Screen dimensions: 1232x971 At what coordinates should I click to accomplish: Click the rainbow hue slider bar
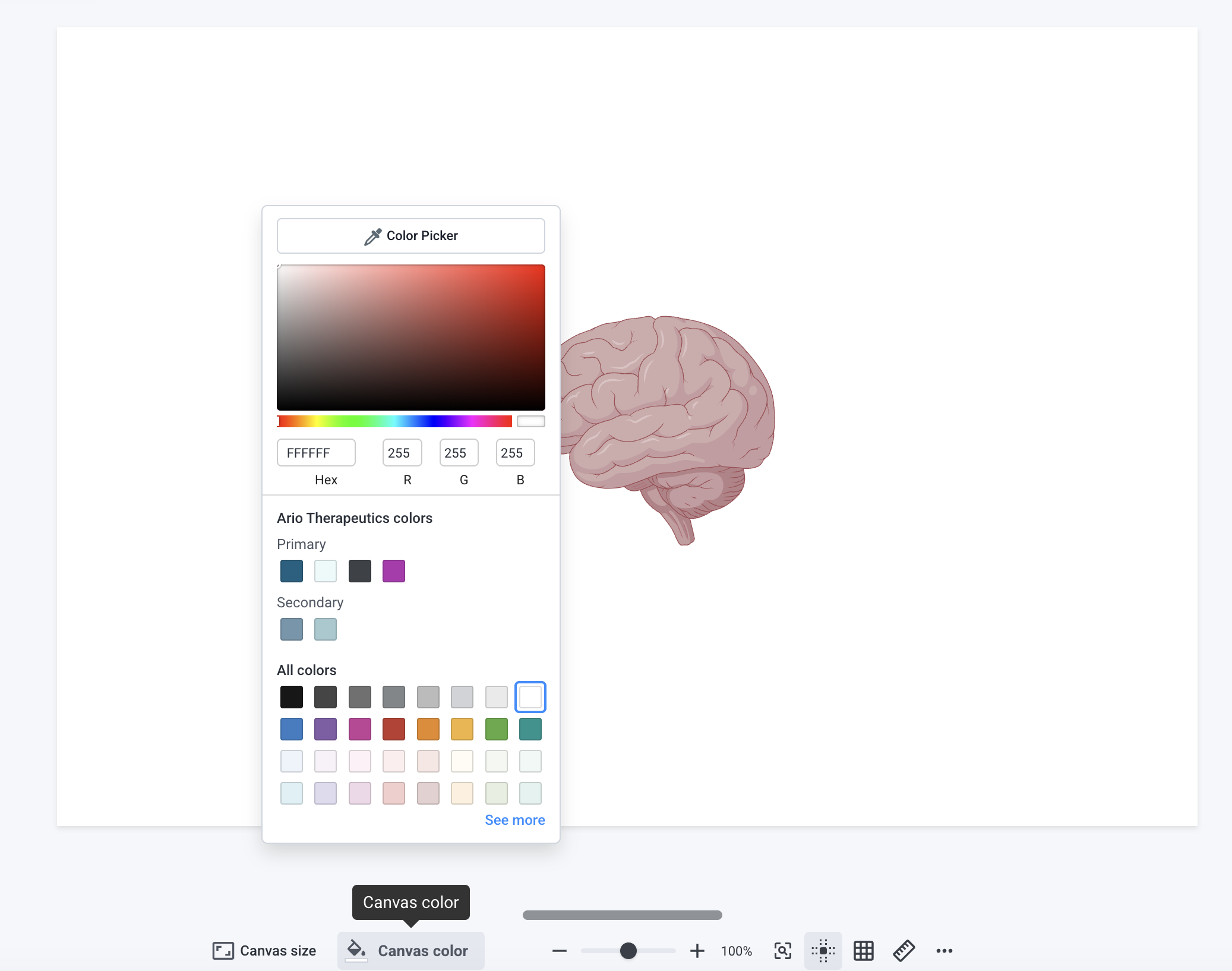[394, 421]
